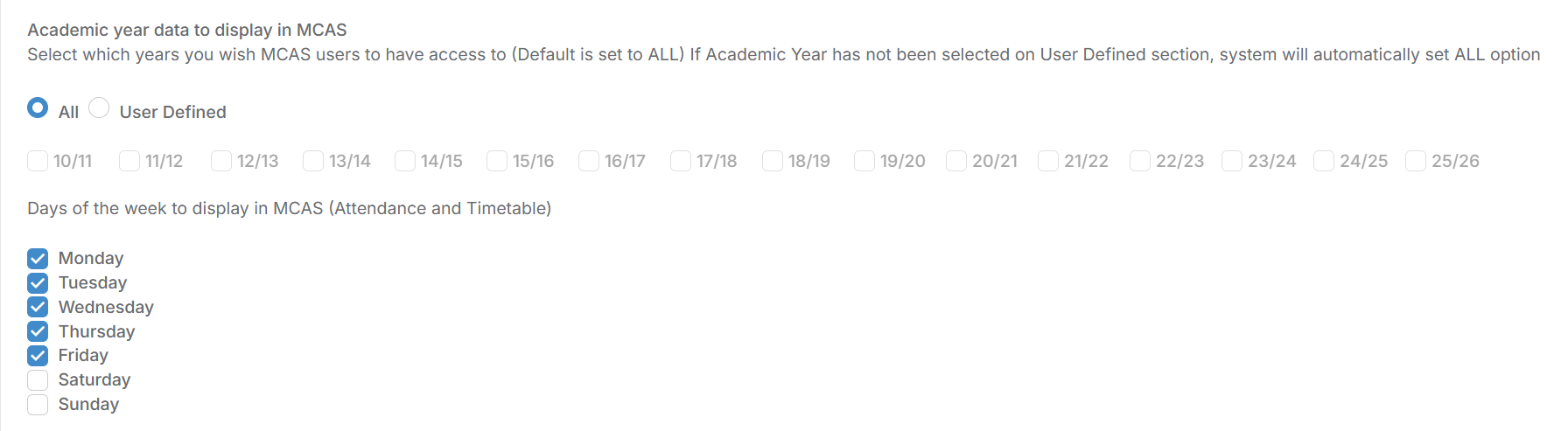Select the All radio button
Viewport: 1568px width, 431px height.
(38, 108)
